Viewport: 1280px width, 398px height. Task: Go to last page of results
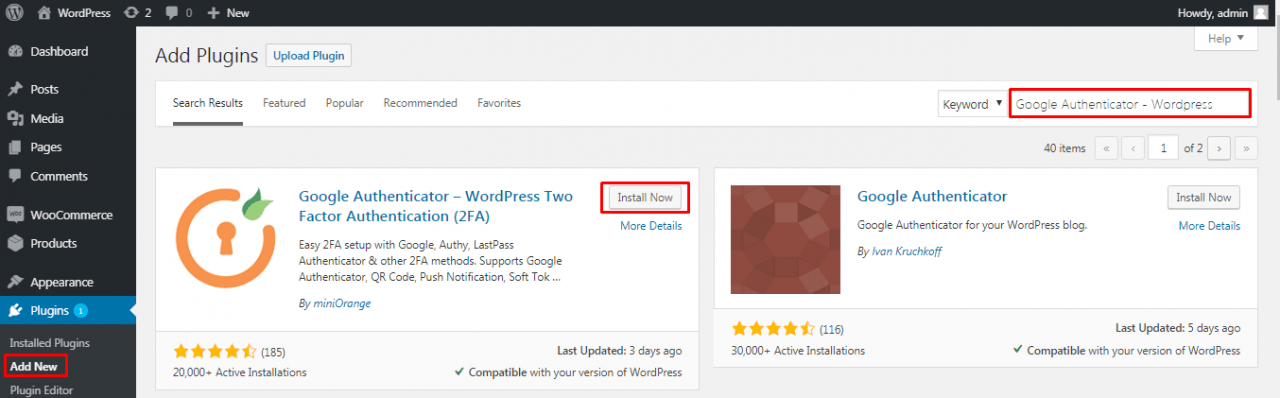click(1246, 148)
